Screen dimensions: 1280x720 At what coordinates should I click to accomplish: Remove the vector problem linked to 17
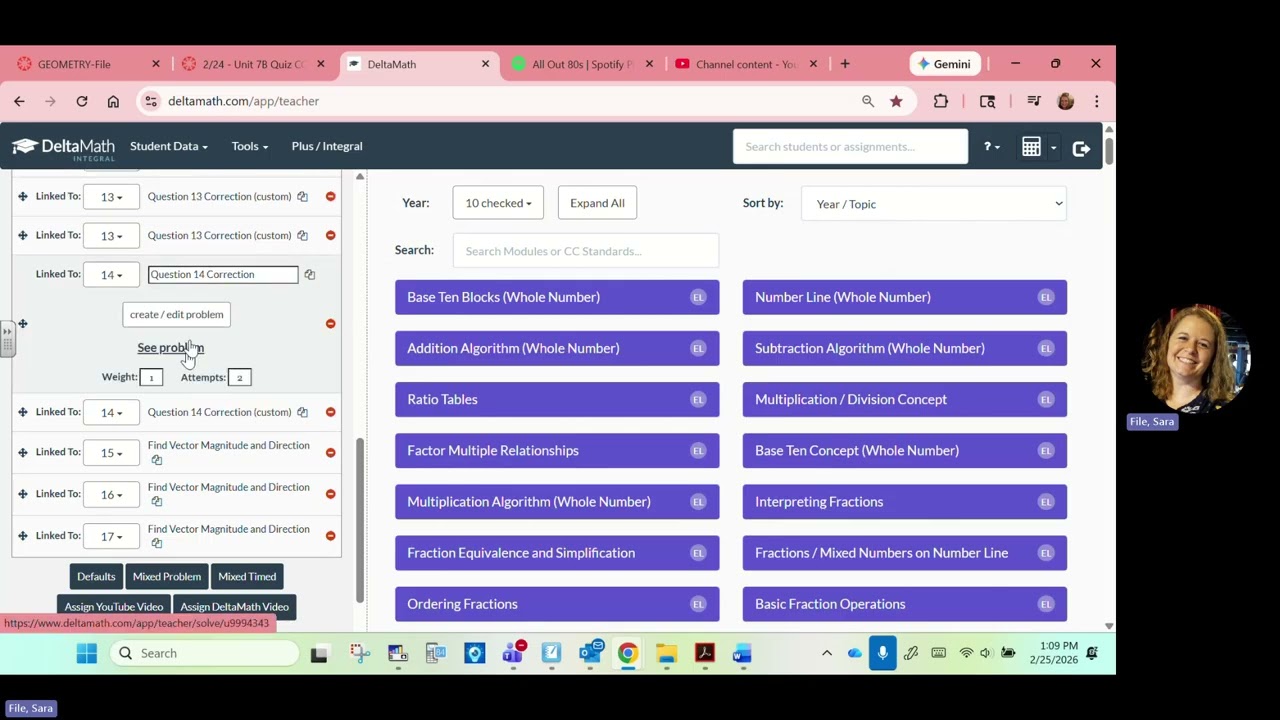pyautogui.click(x=330, y=536)
